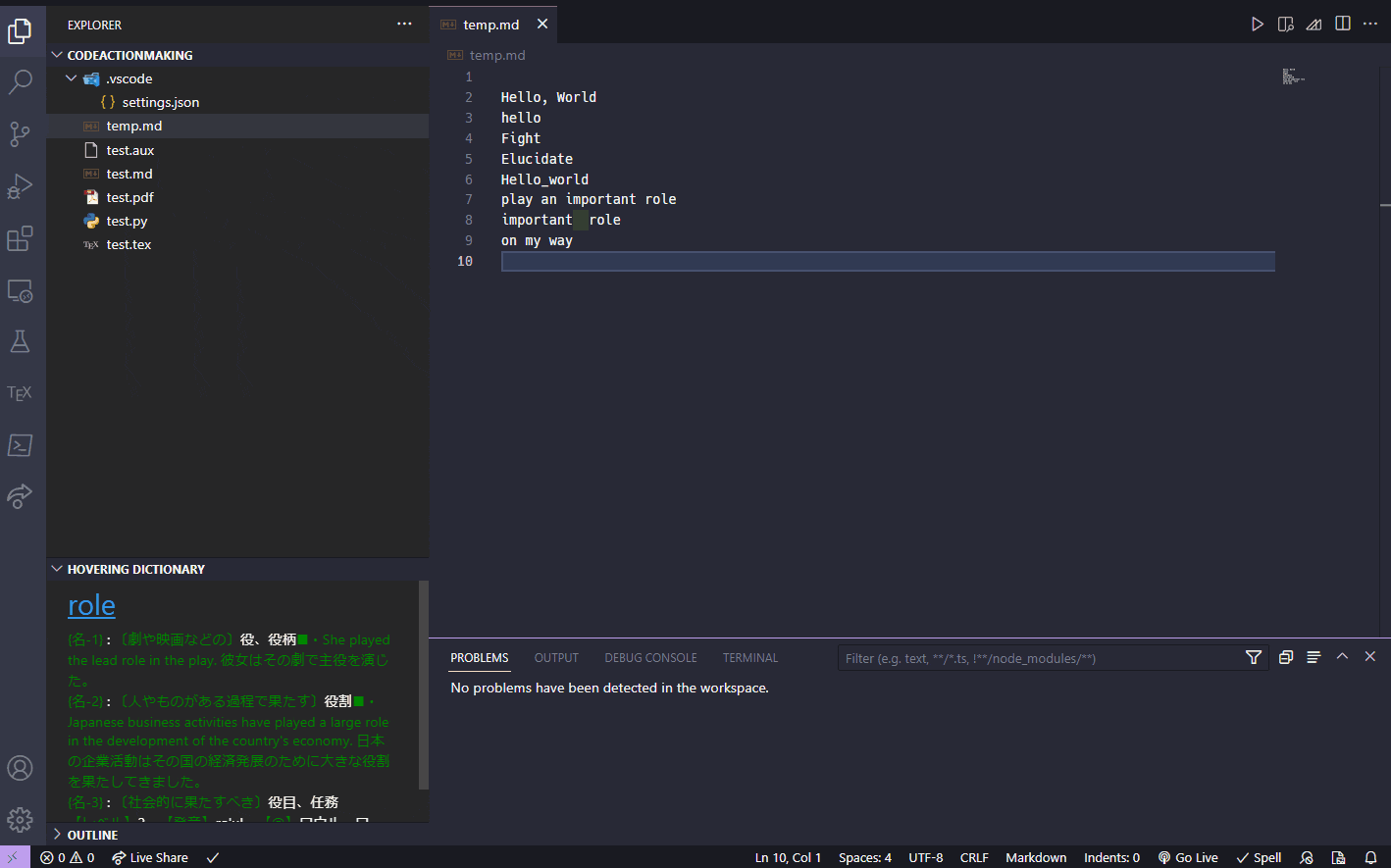Open the Extensions view

click(20, 238)
